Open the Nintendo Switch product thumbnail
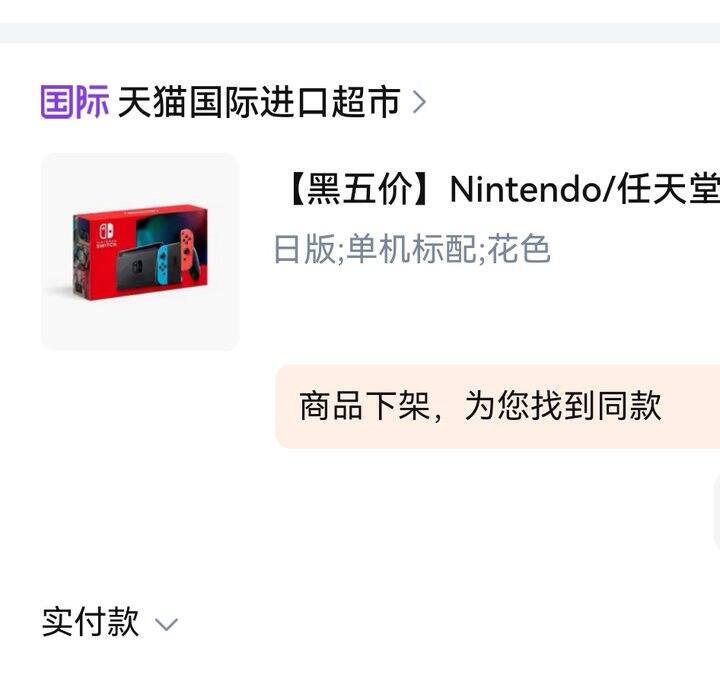Viewport: 720px width, 675px height. [x=141, y=252]
